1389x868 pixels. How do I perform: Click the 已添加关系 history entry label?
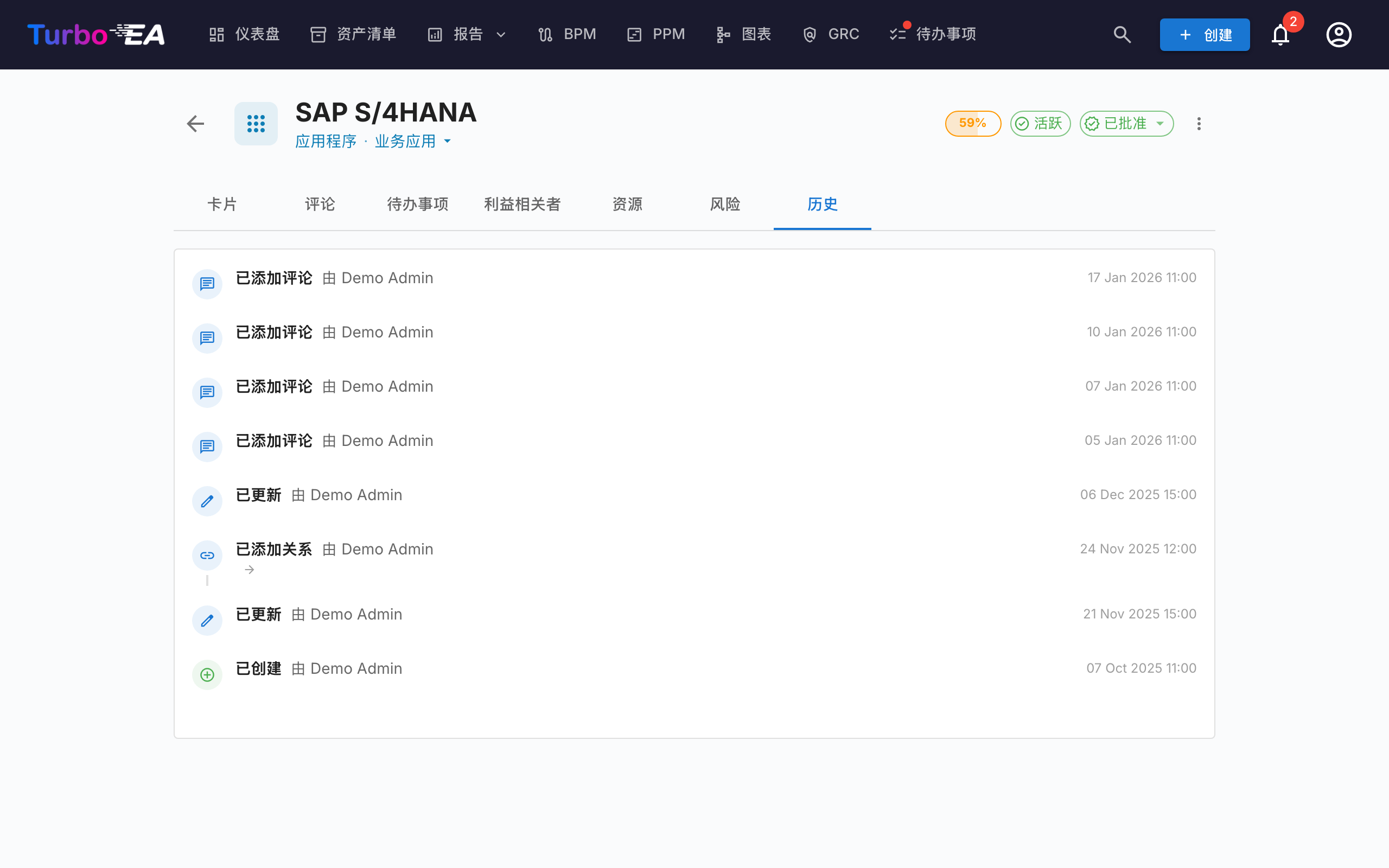[x=274, y=550]
